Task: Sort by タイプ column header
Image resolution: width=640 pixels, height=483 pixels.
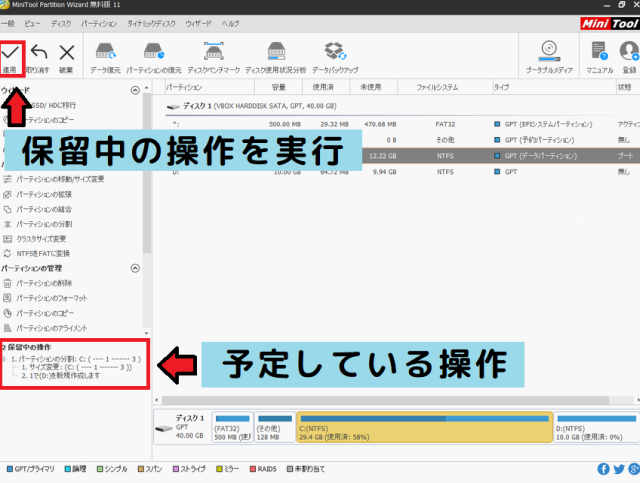Action: 554,87
